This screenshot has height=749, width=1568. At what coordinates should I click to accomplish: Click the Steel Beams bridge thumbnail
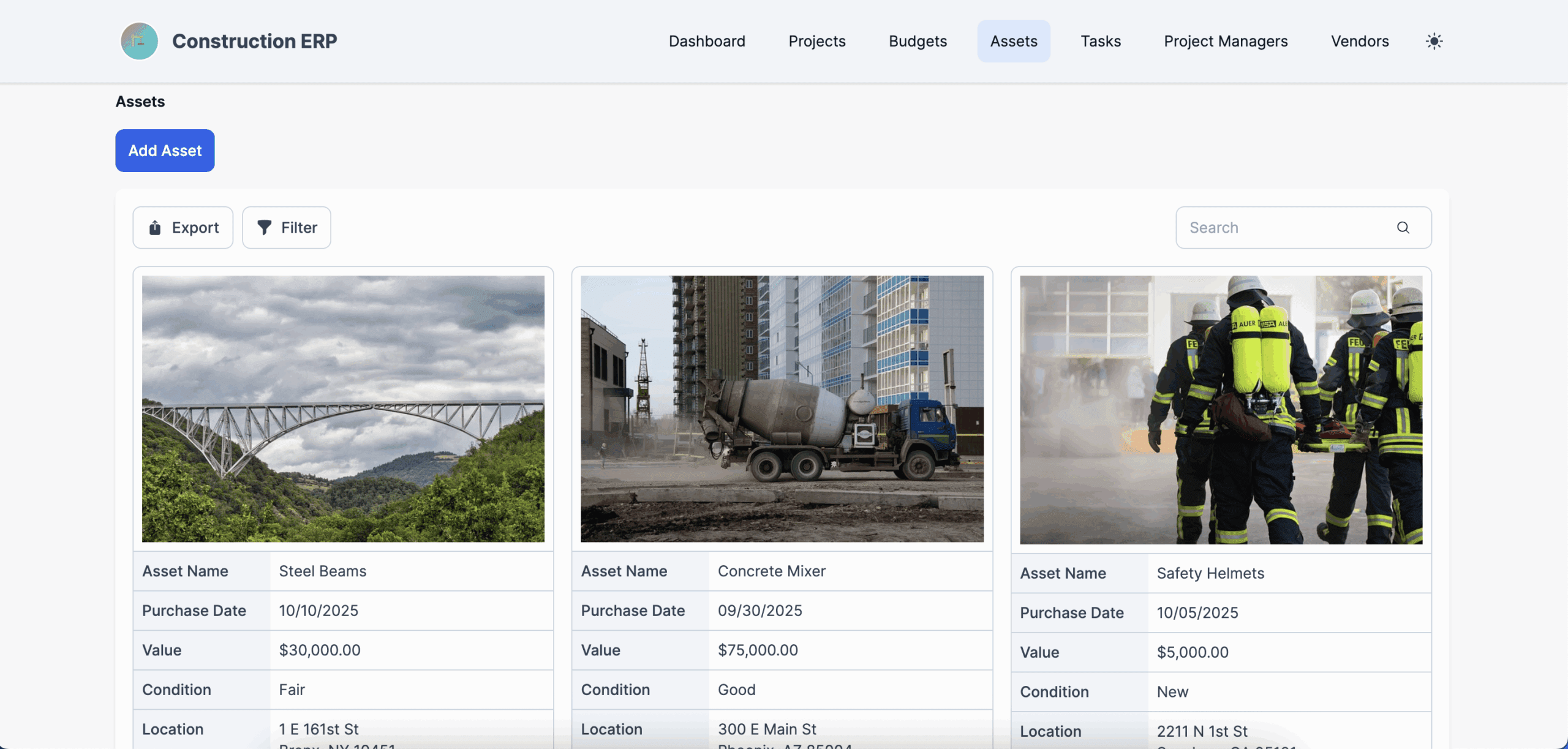(343, 408)
